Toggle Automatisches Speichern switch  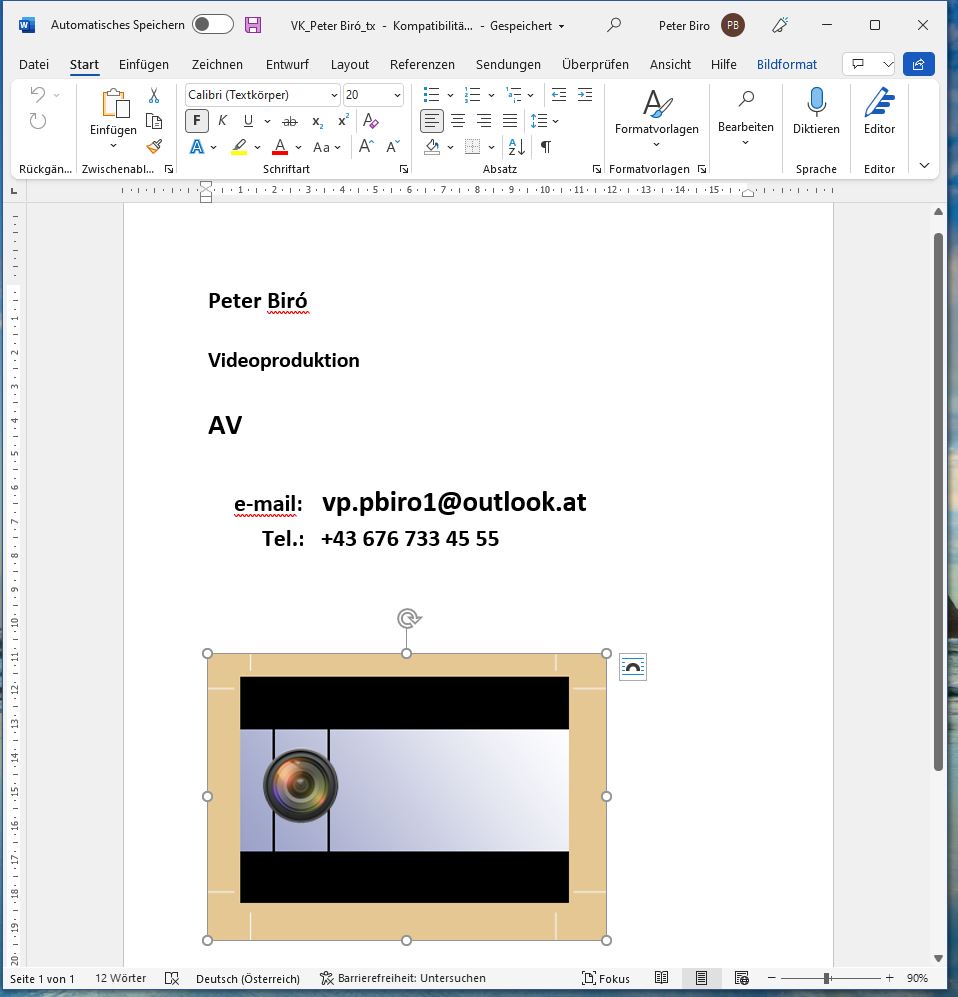(x=212, y=25)
